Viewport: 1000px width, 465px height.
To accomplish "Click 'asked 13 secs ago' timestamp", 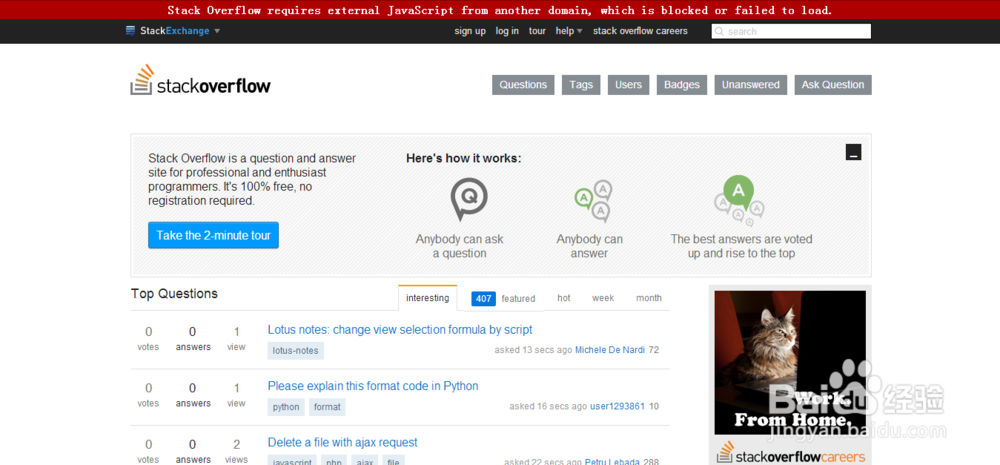I will click(x=533, y=350).
